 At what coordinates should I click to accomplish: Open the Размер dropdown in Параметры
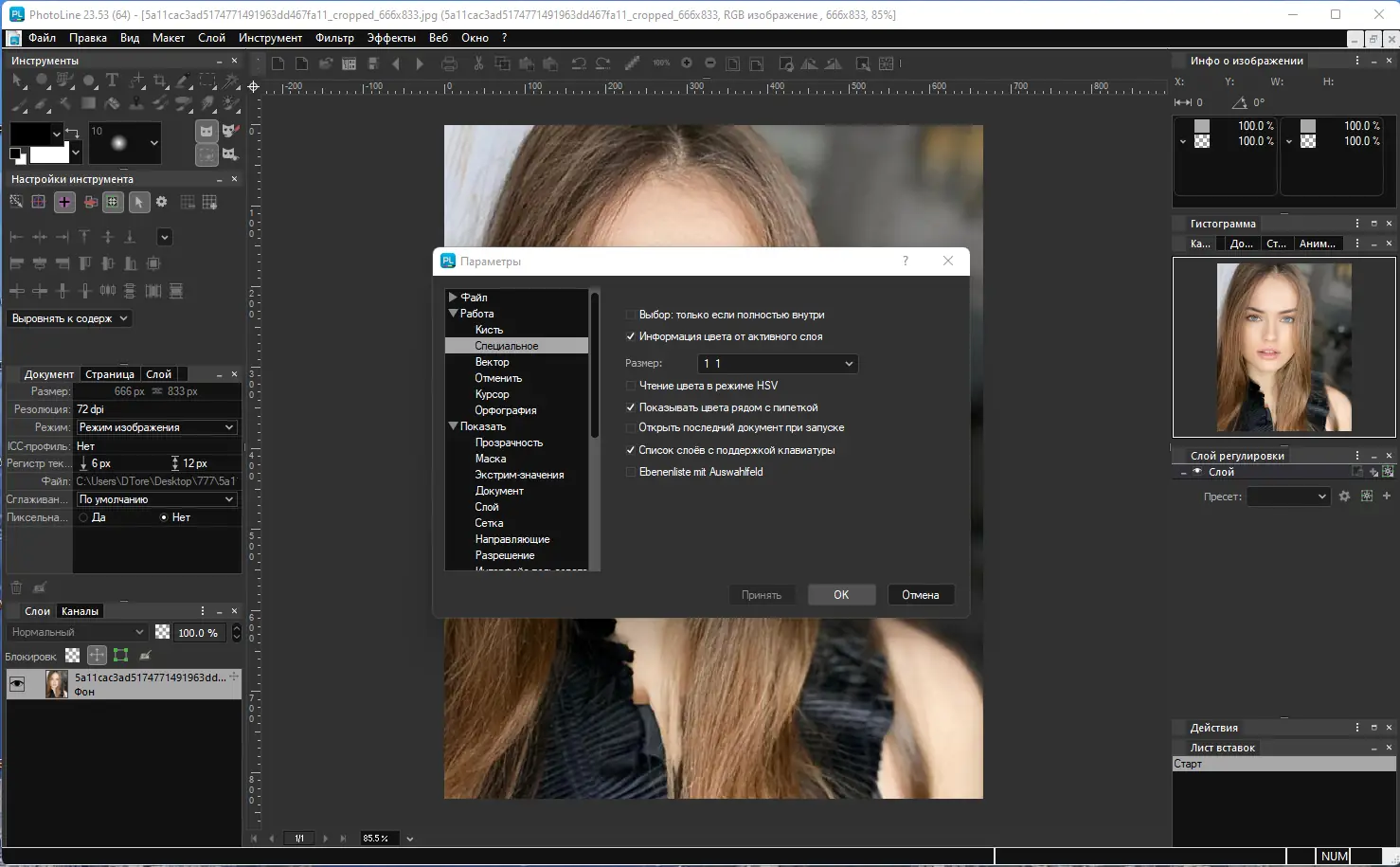coord(778,364)
